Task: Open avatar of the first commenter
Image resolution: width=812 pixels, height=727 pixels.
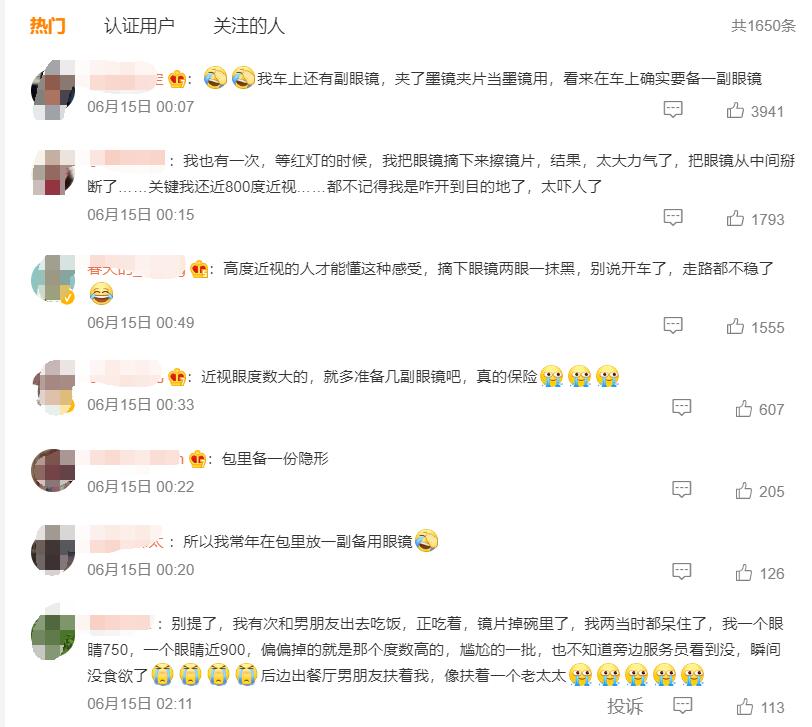Action: click(x=53, y=90)
